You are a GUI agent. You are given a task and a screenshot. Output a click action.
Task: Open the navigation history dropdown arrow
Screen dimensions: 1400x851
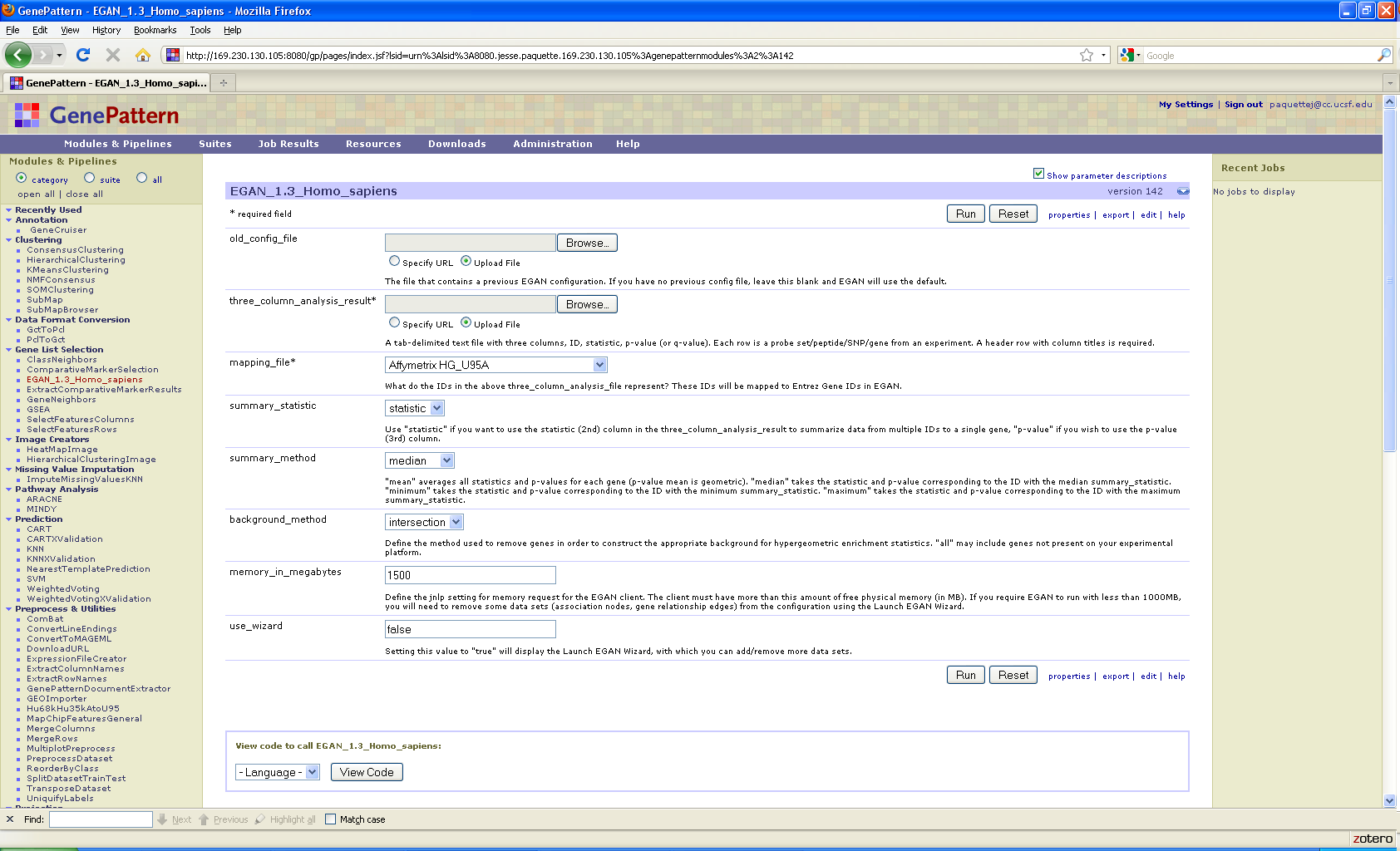tap(59, 55)
